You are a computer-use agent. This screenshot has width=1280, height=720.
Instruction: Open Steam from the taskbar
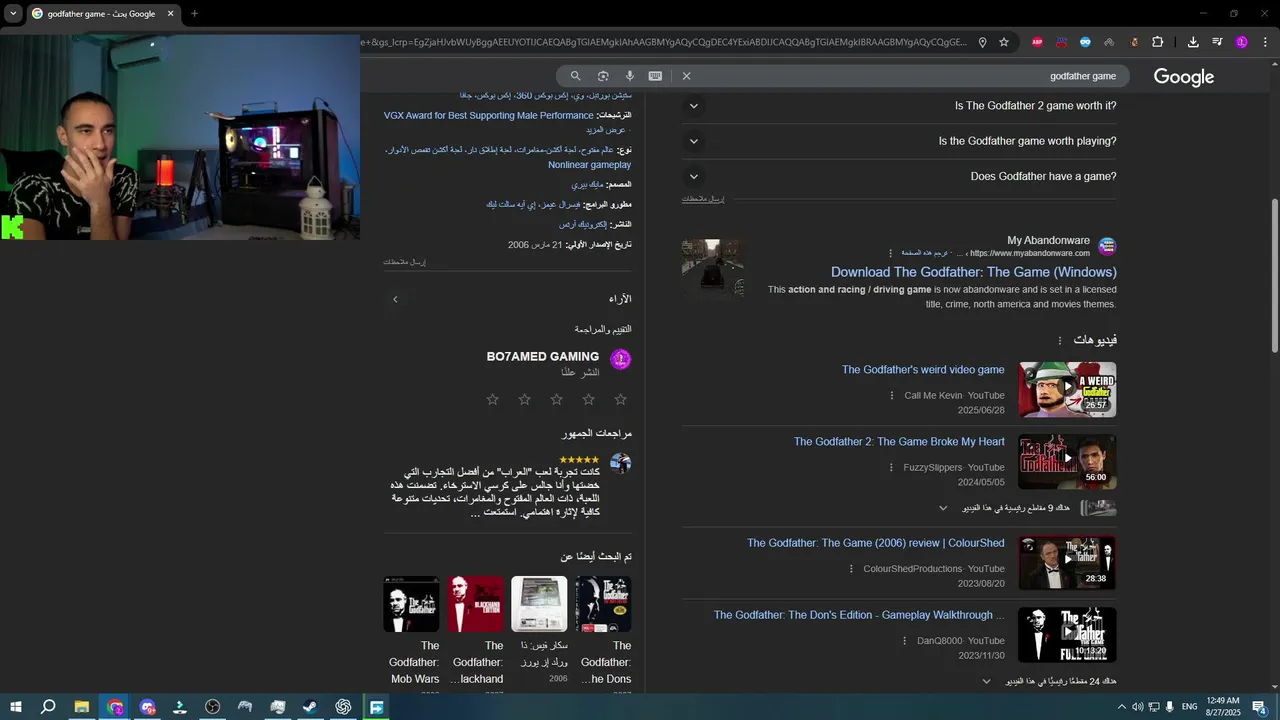coord(310,707)
